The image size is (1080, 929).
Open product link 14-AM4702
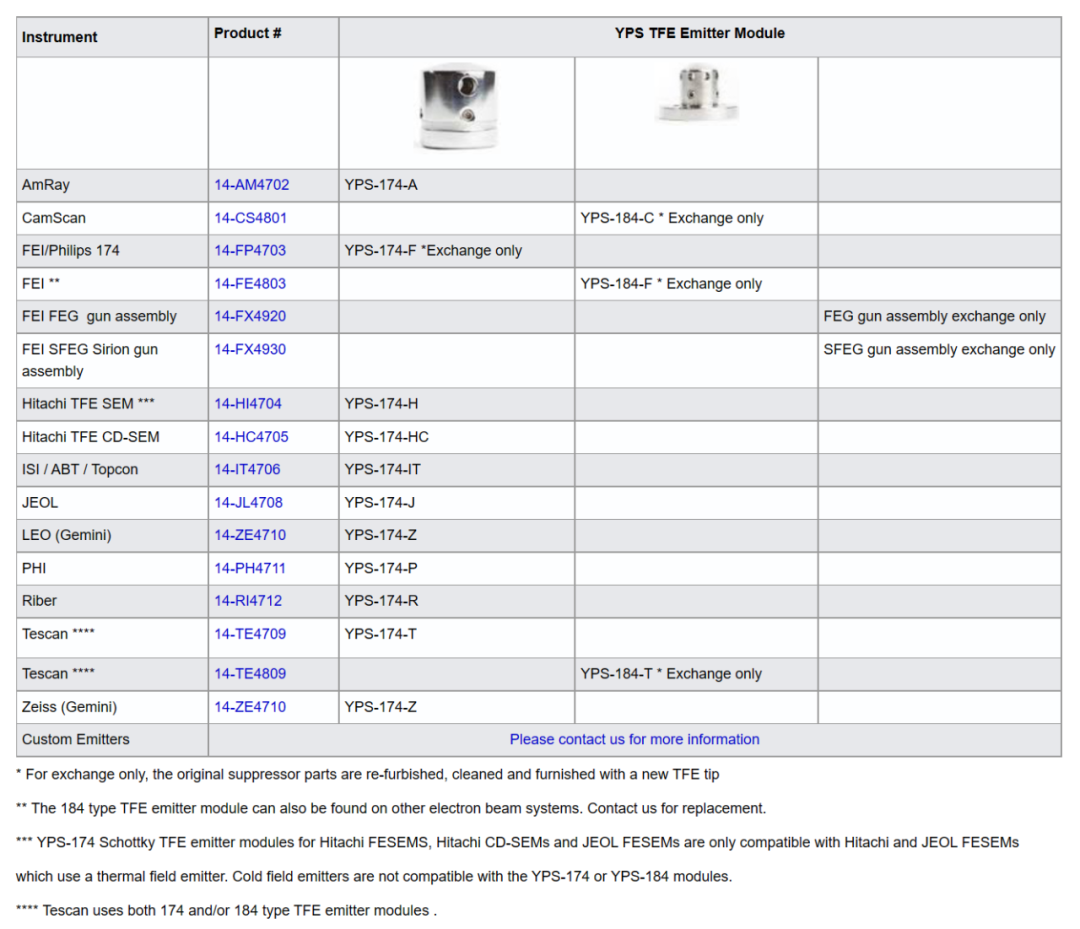(251, 185)
